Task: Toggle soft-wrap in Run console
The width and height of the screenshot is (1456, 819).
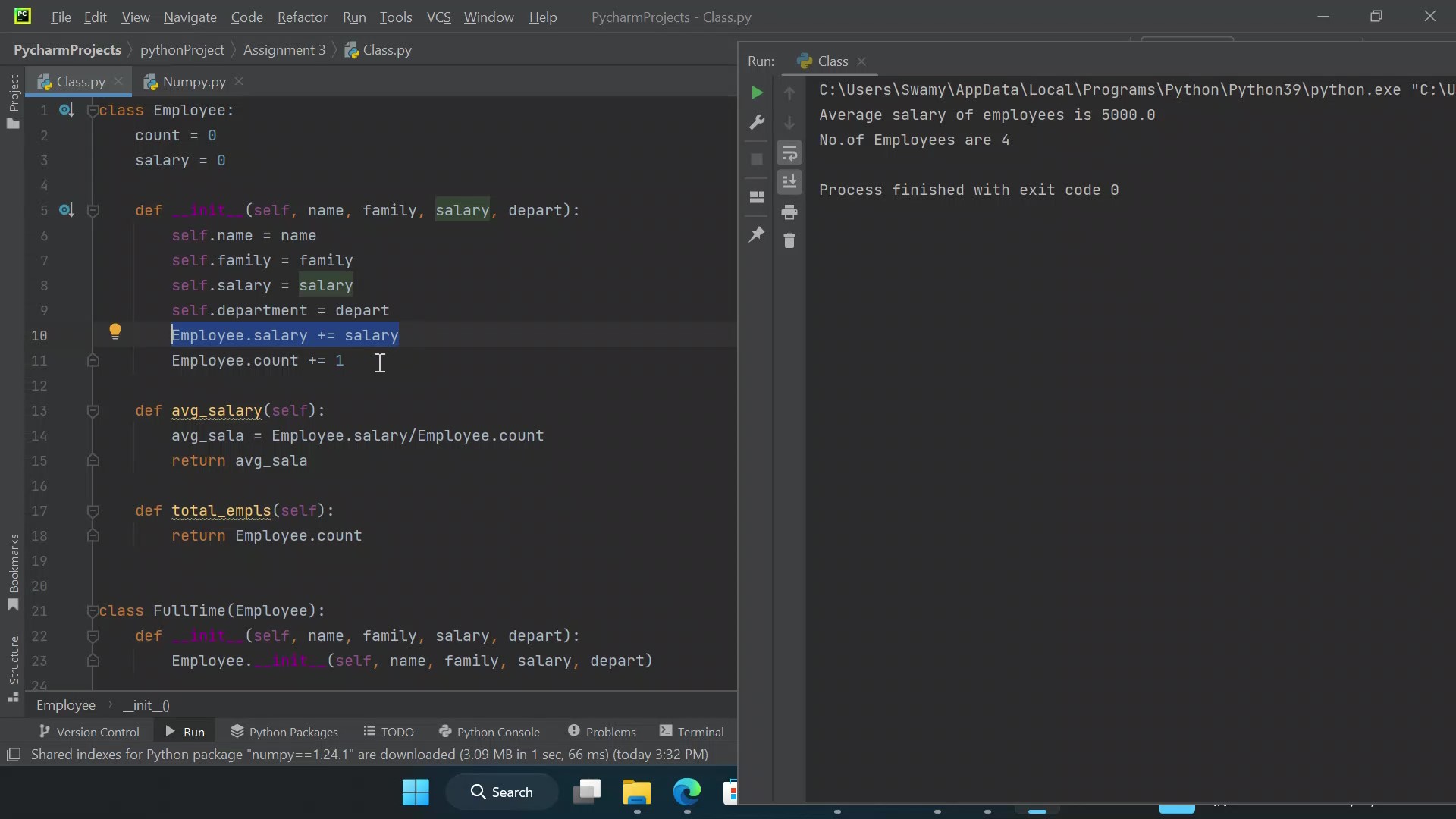Action: (789, 153)
